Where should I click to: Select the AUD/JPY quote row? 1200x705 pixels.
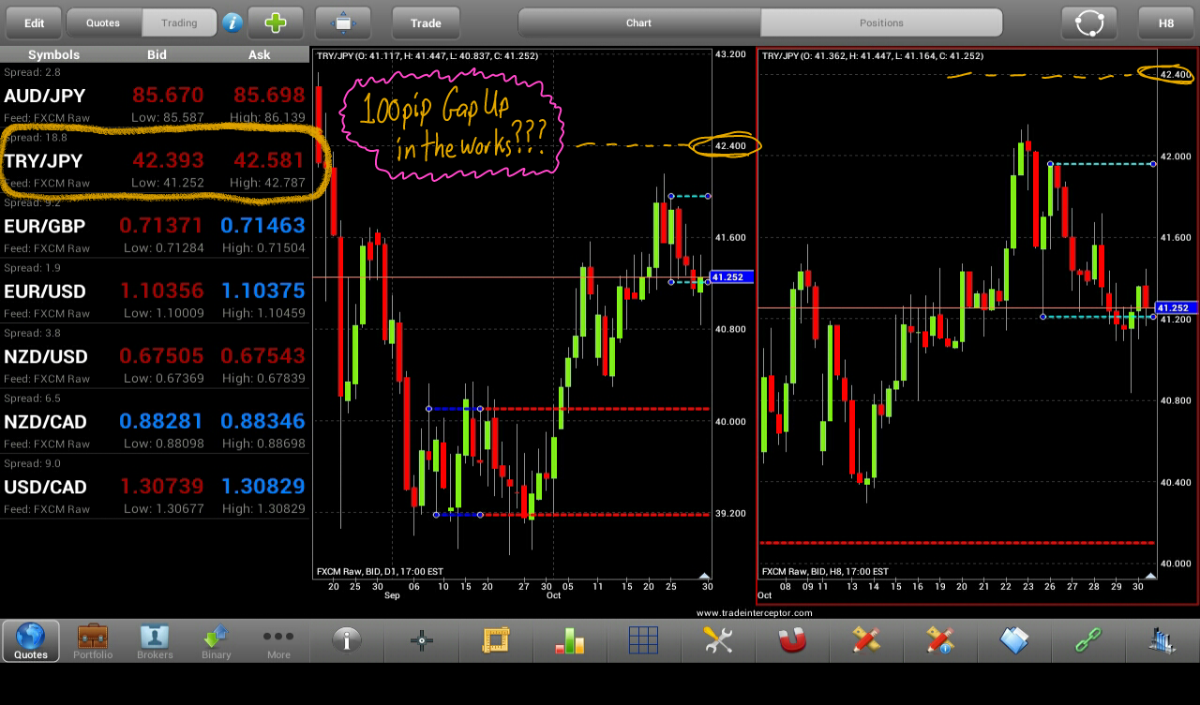(155, 95)
